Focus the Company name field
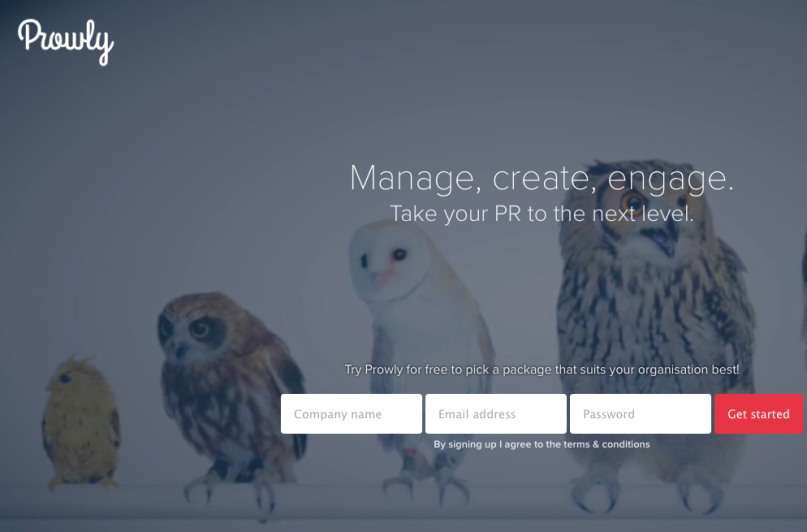This screenshot has height=532, width=807. (x=352, y=414)
